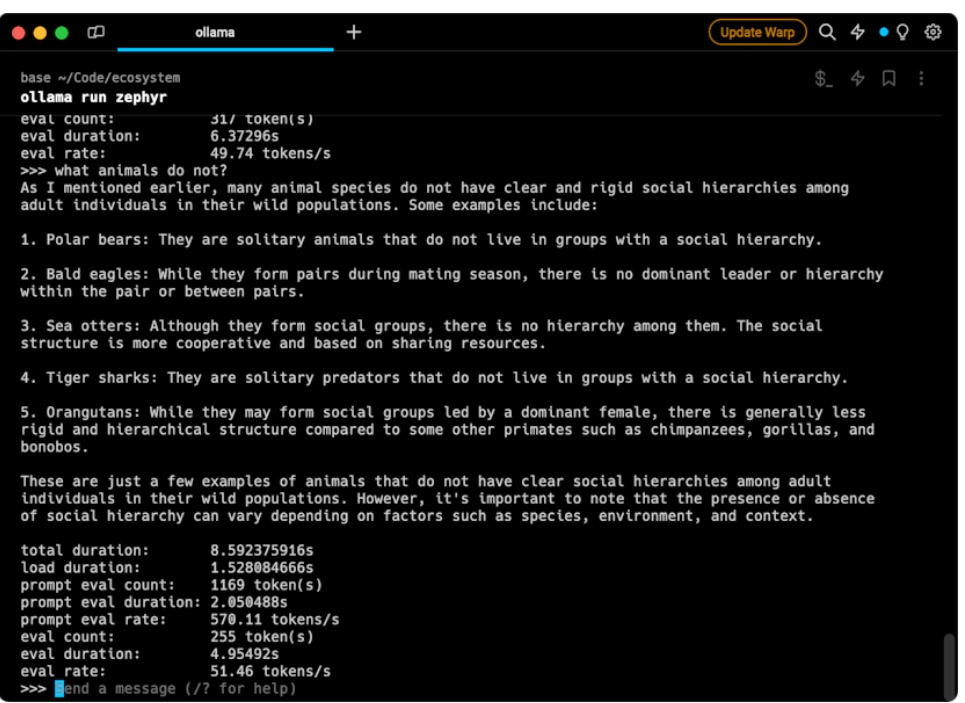Viewport: 965px width, 703px height.
Task: Add a new terminal tab
Action: tap(354, 32)
